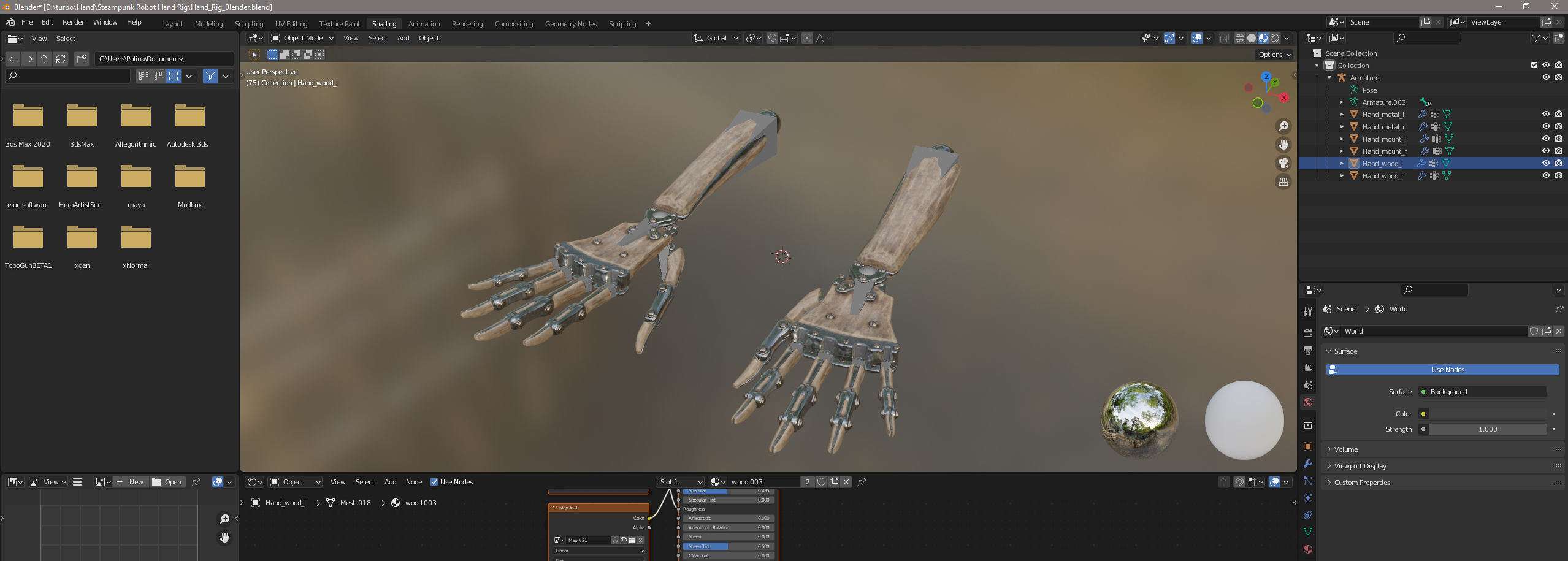Switch to the UV Editing workspace tab
This screenshot has height=561, width=1568.
pos(291,24)
